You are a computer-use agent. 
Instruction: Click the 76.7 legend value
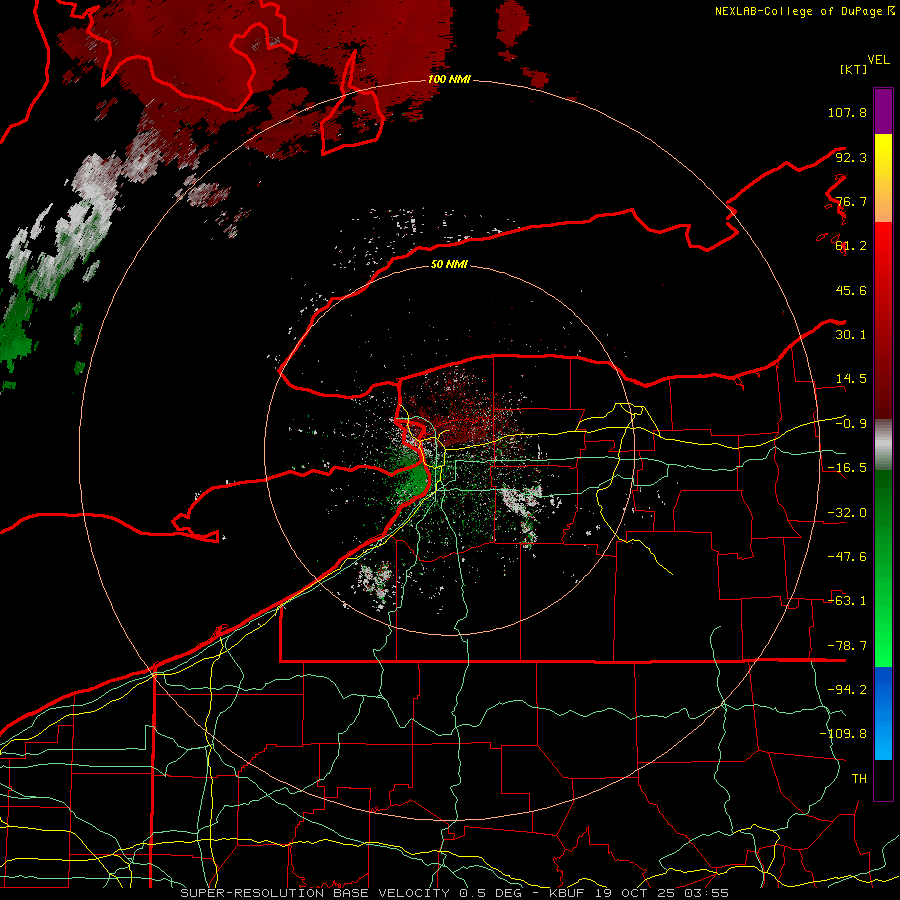[851, 201]
